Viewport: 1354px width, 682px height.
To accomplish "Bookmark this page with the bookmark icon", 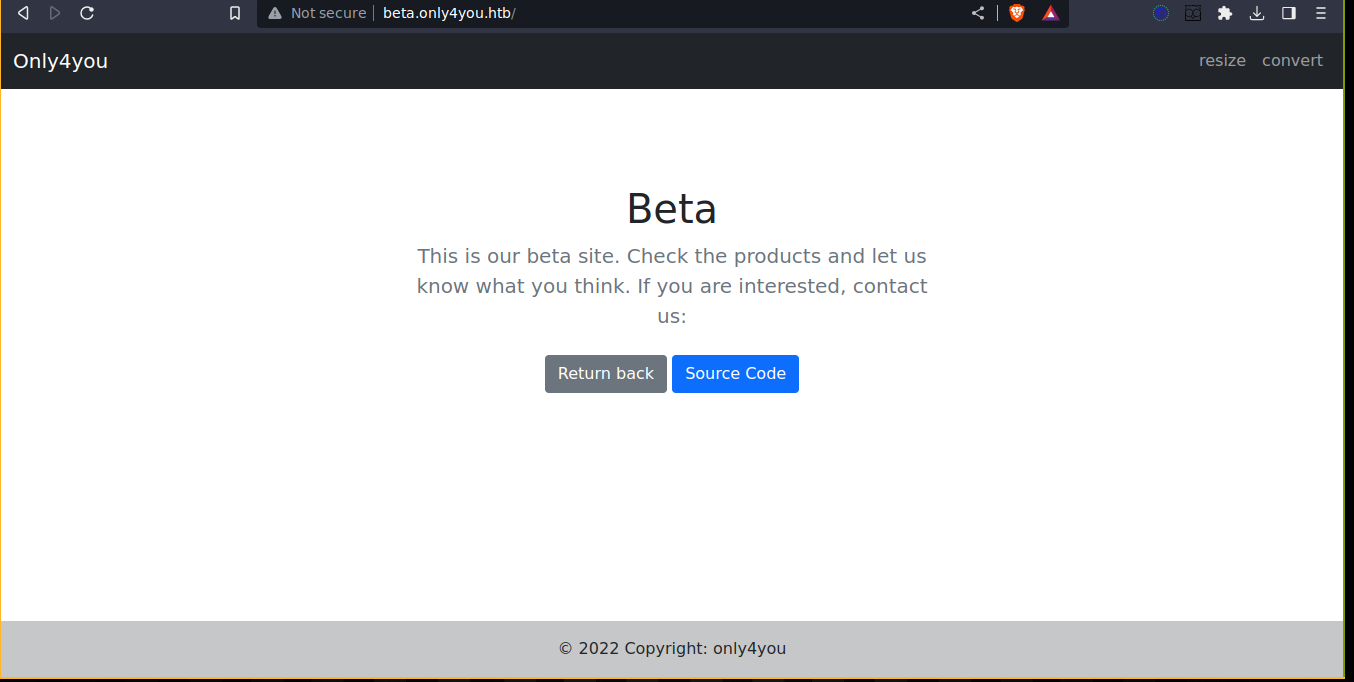I will tap(235, 13).
